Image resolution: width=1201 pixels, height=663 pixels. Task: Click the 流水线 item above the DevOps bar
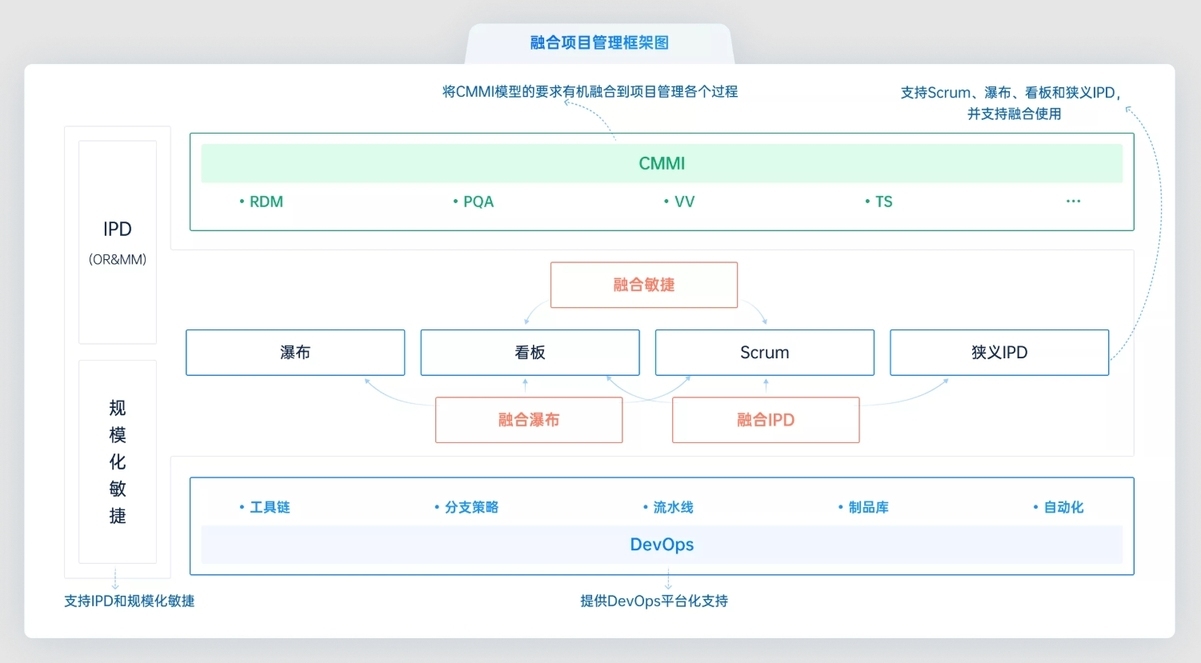(667, 507)
